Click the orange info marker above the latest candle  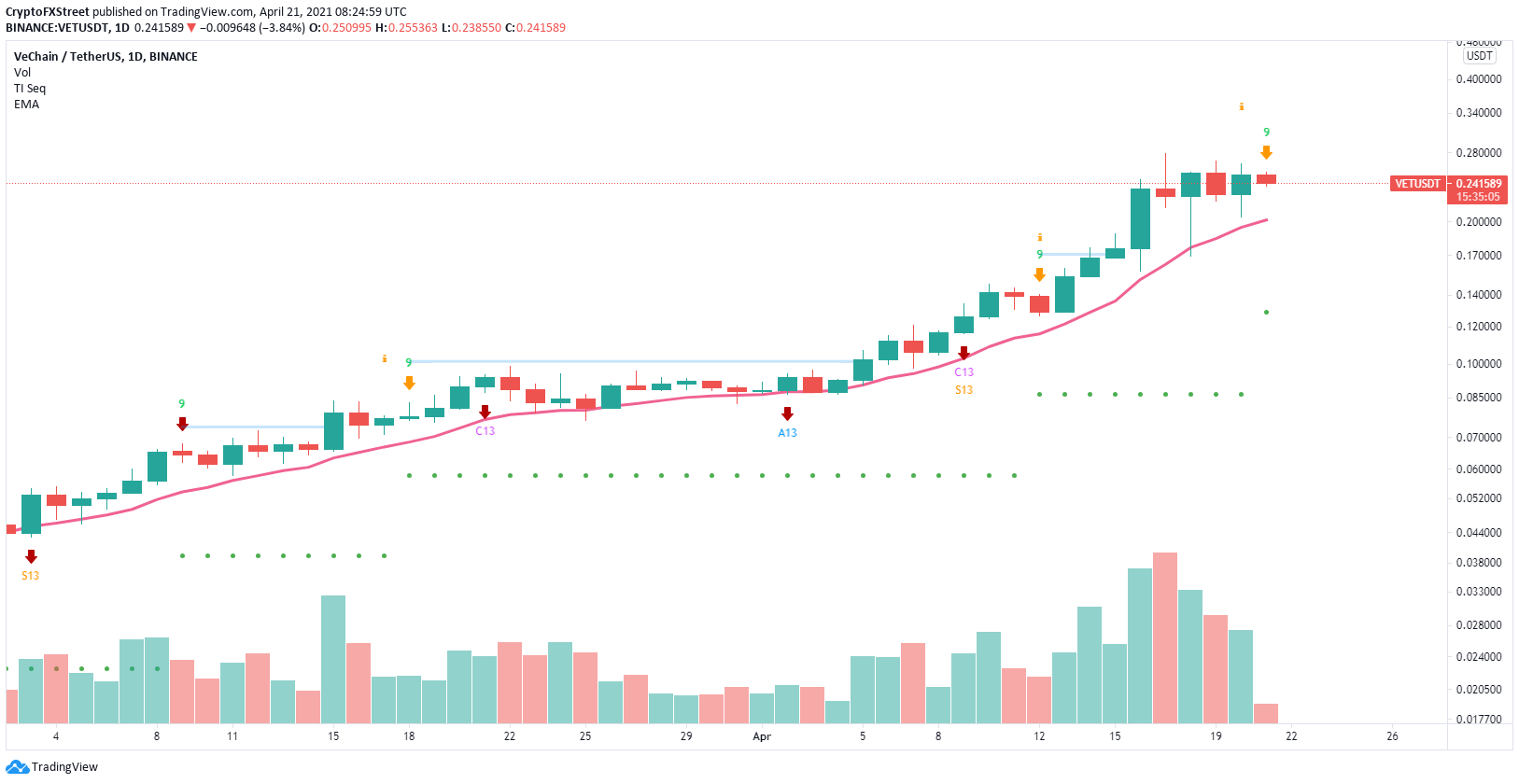pos(1241,107)
